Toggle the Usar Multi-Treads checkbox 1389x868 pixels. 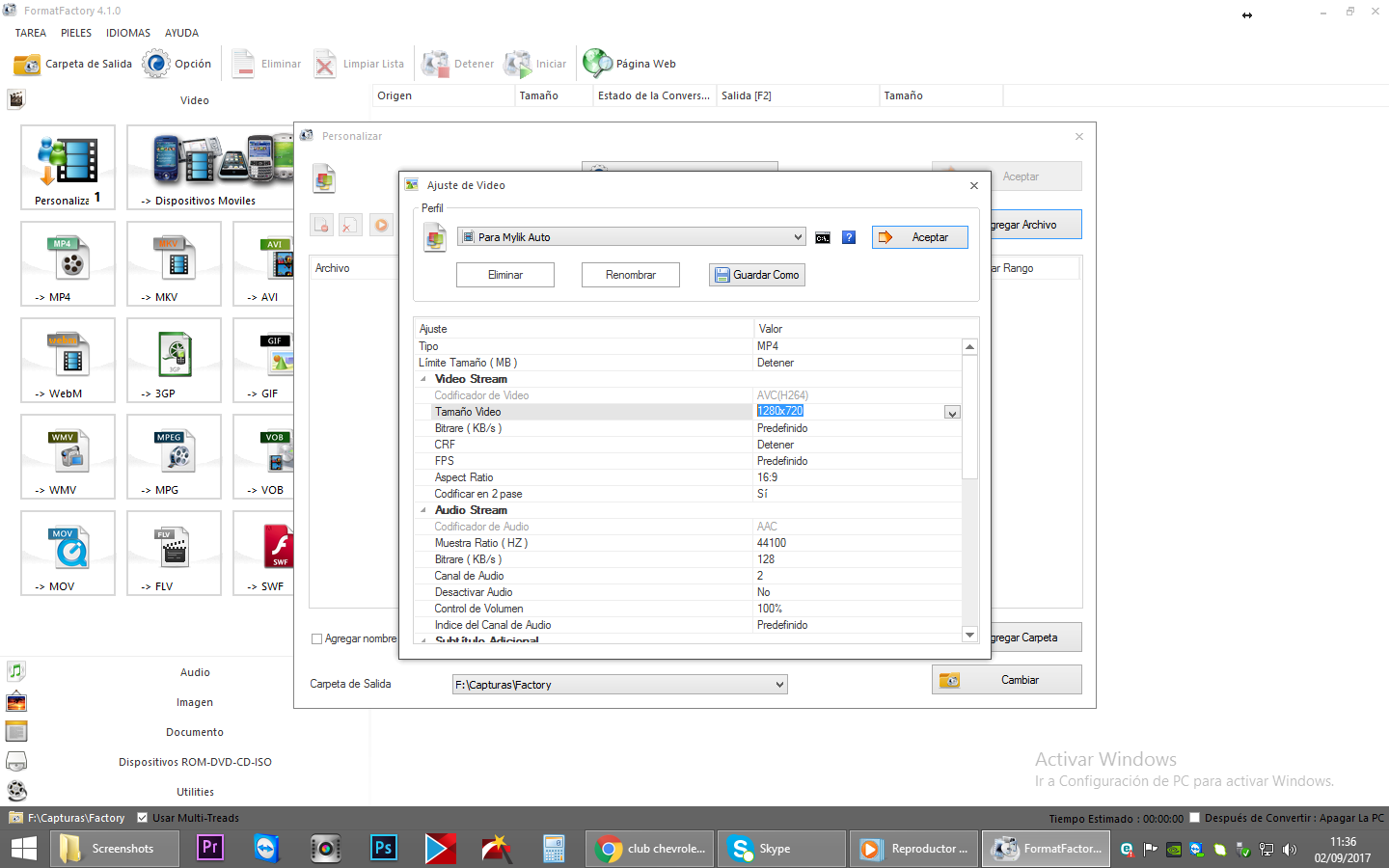pos(143,818)
